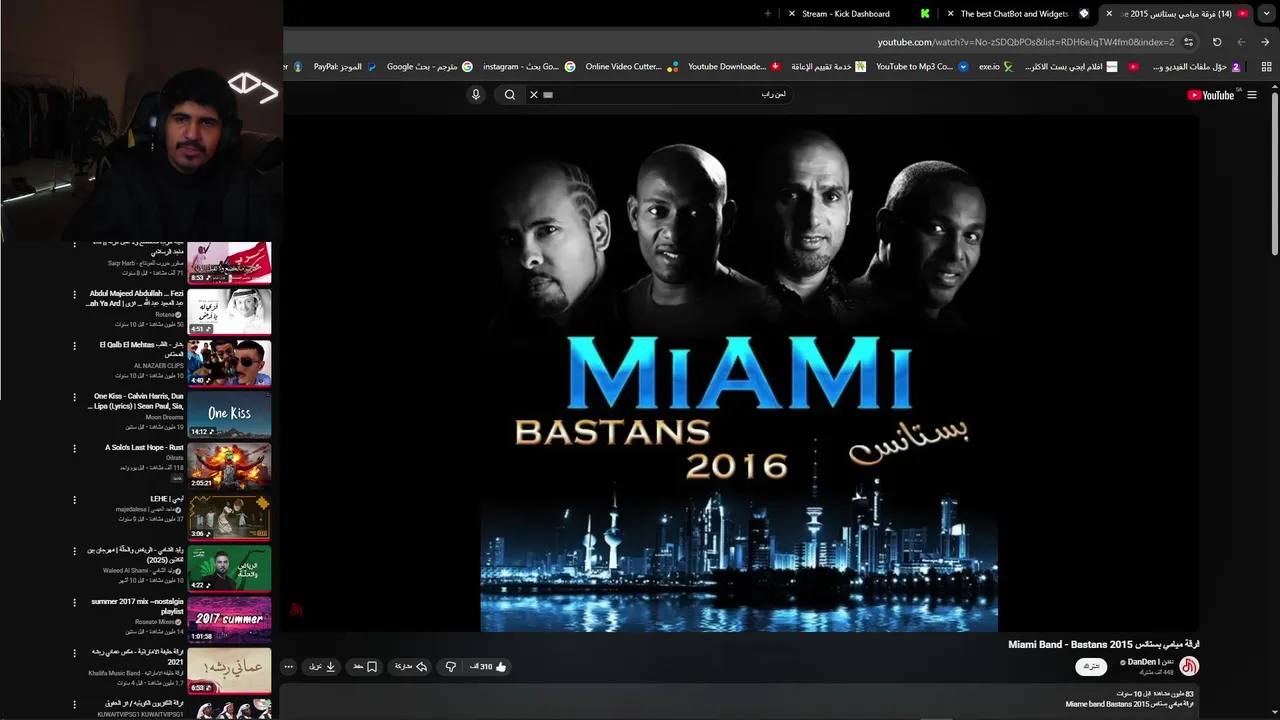Open options menu for A Solo's Last Hope
The image size is (1280, 720).
(x=74, y=449)
